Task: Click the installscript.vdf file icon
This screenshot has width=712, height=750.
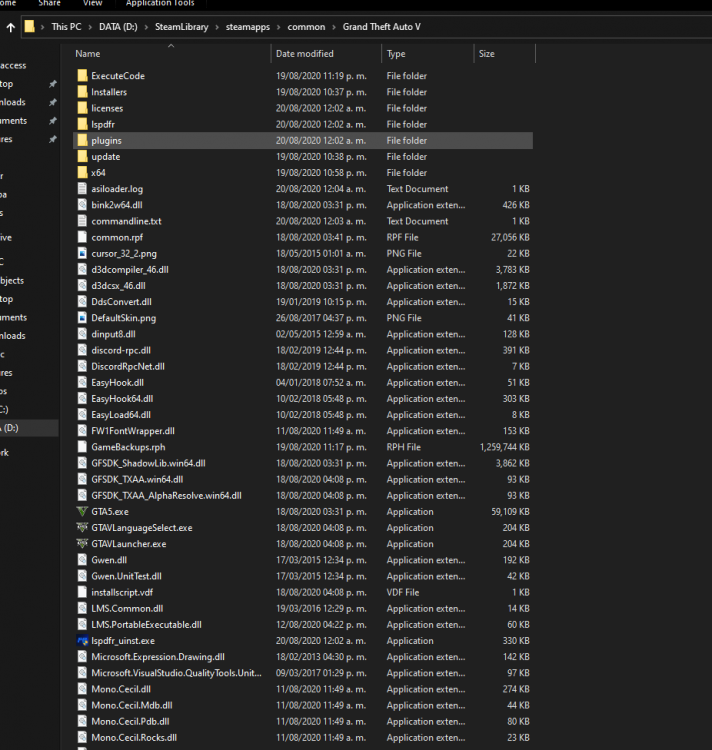Action: click(82, 592)
